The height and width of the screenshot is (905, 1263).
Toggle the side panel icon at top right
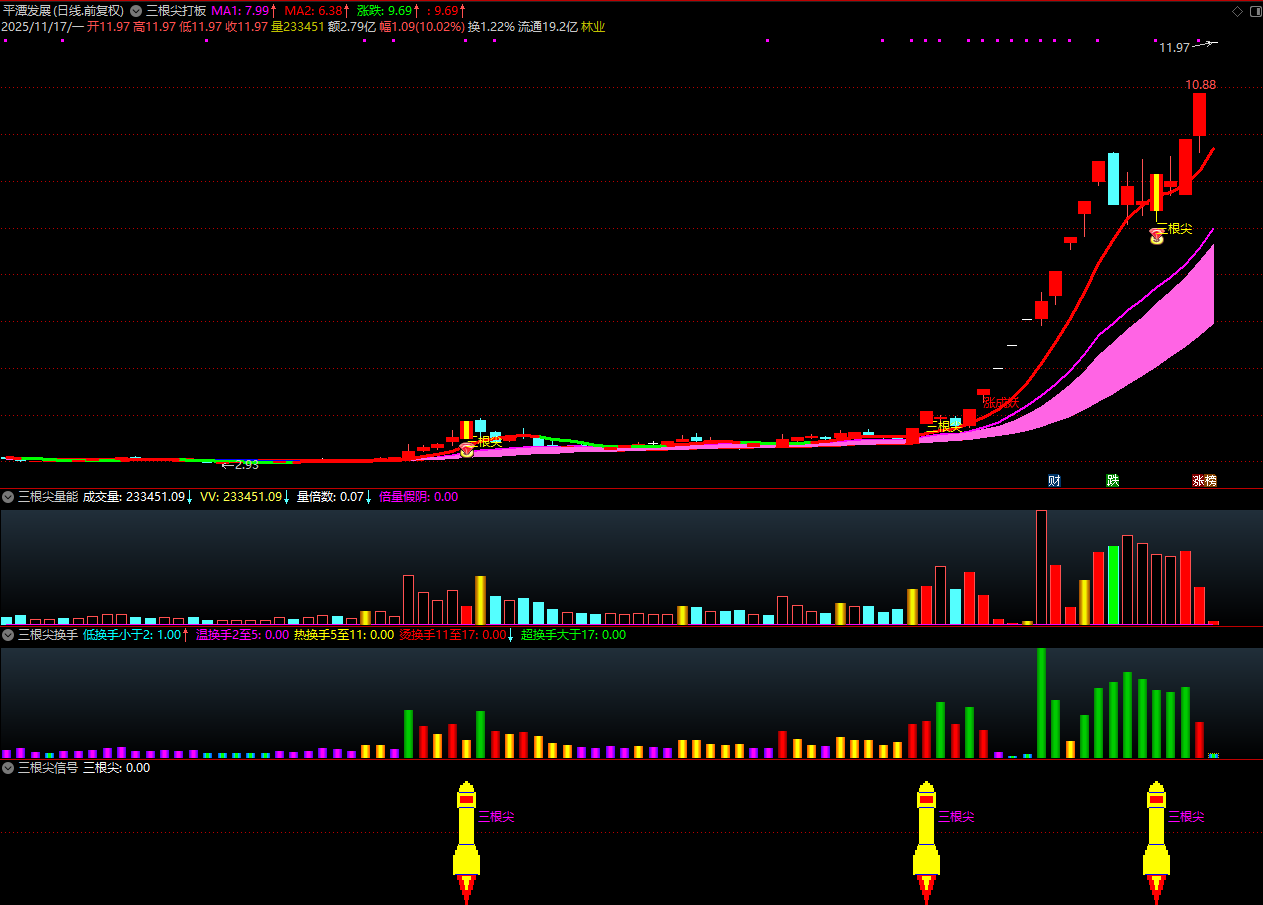[x=1253, y=11]
